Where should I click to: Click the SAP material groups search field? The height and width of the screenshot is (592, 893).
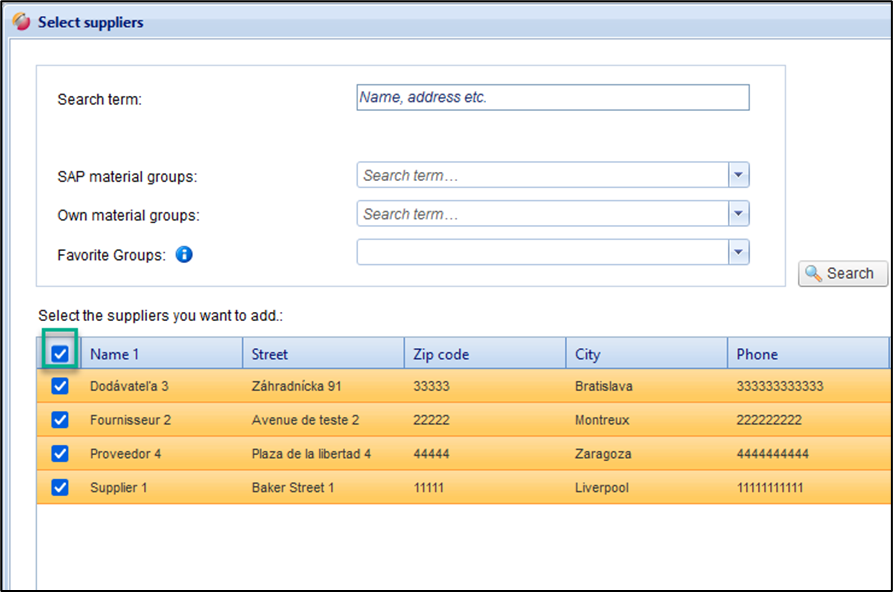[542, 175]
